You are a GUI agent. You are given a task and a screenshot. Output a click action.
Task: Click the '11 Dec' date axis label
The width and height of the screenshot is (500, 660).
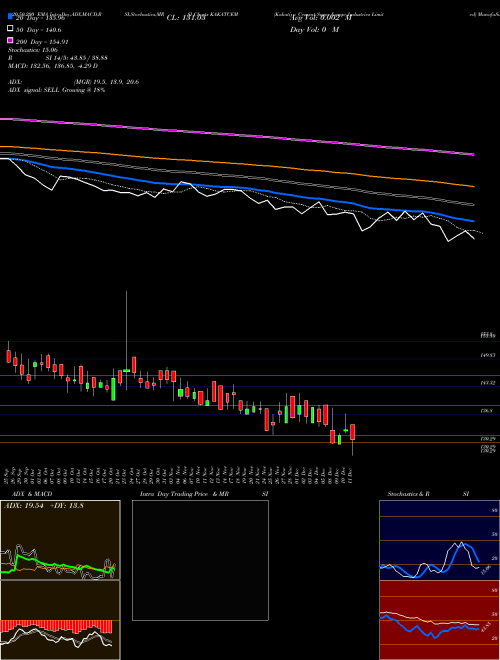point(351,474)
